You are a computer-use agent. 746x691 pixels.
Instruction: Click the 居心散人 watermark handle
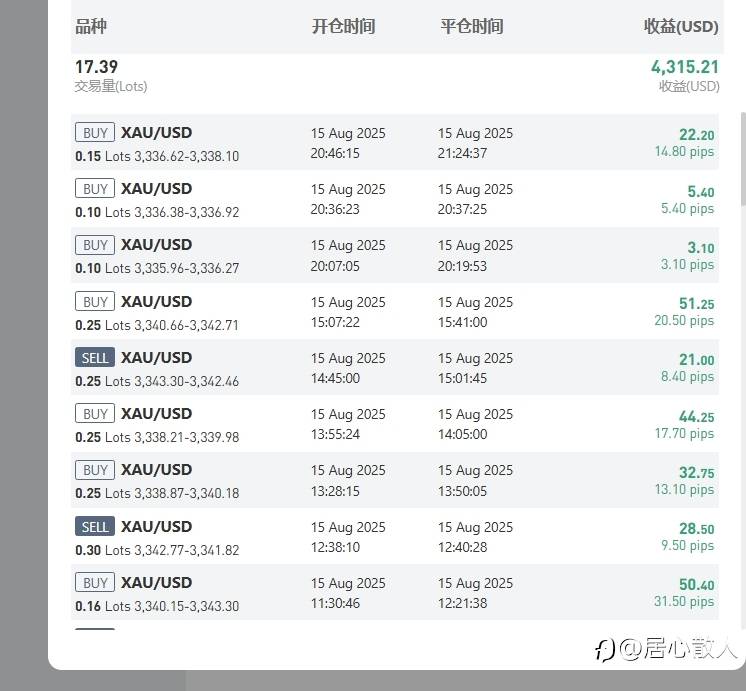point(678,648)
